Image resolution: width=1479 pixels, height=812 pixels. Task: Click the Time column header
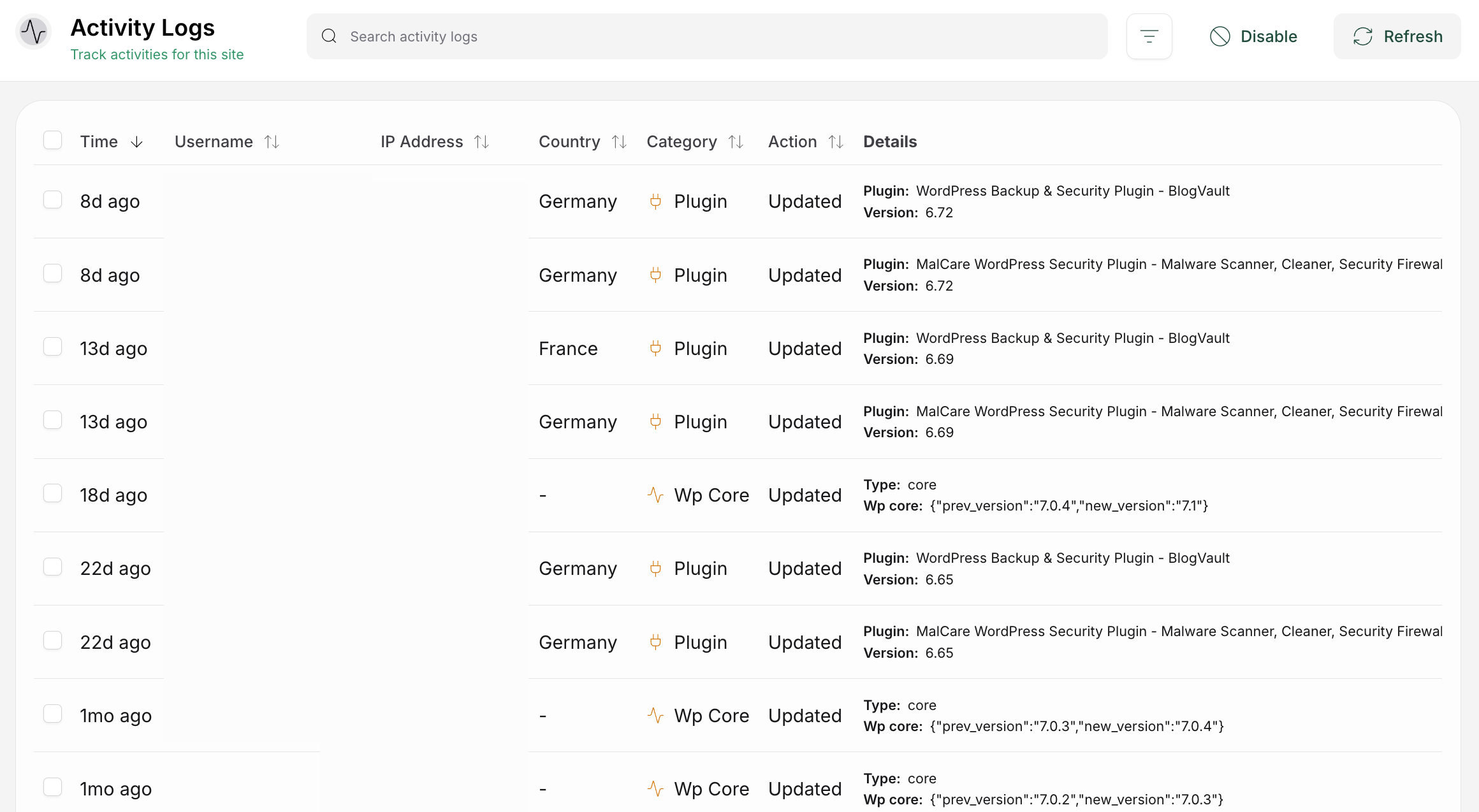click(99, 141)
